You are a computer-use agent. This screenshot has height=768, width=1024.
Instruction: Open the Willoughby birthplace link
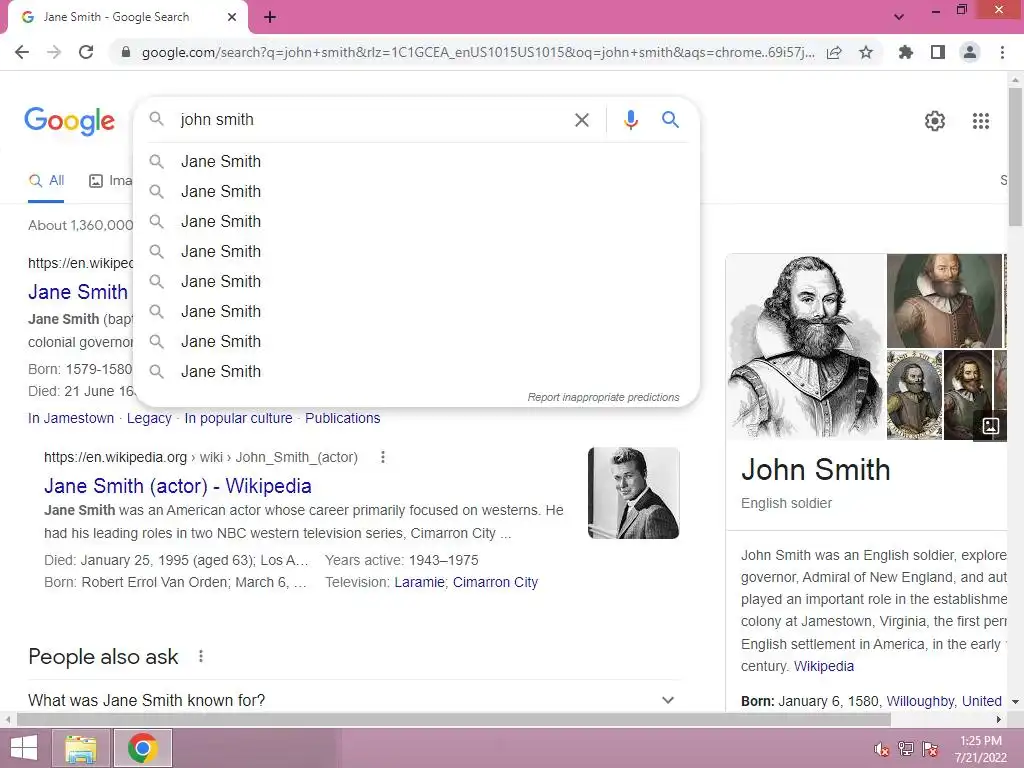click(920, 701)
